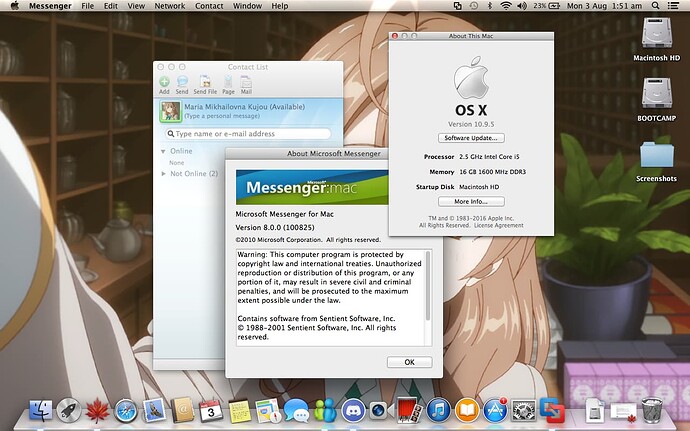
Task: Open Safari from the Dock
Action: pos(126,411)
